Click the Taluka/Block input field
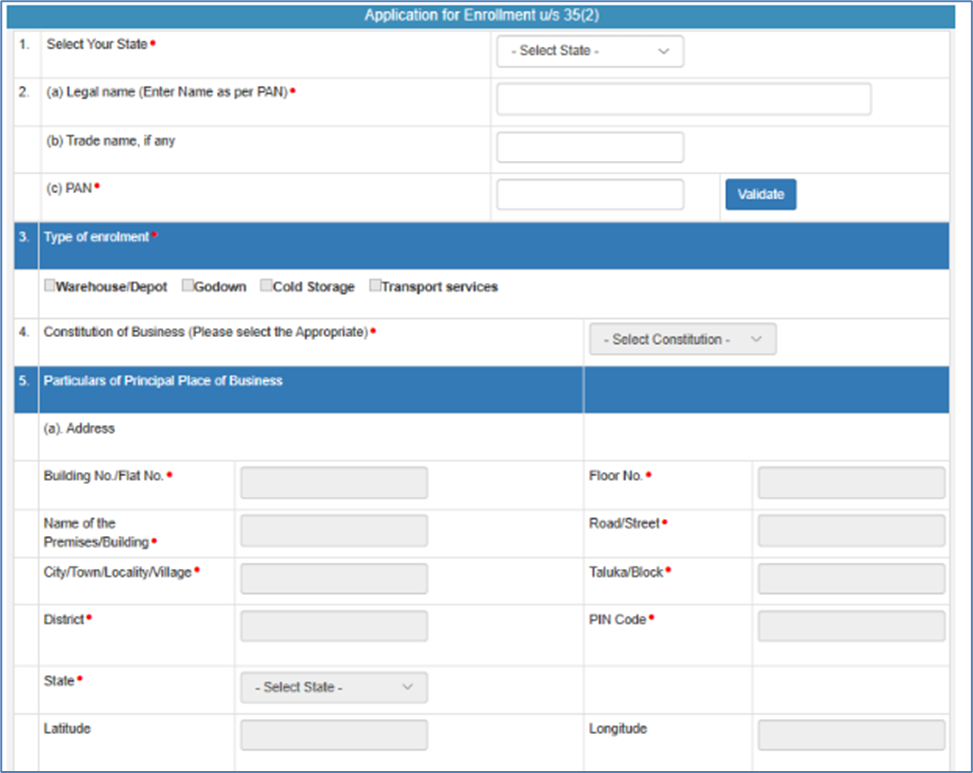Viewport: 973px width, 773px height. 851,579
